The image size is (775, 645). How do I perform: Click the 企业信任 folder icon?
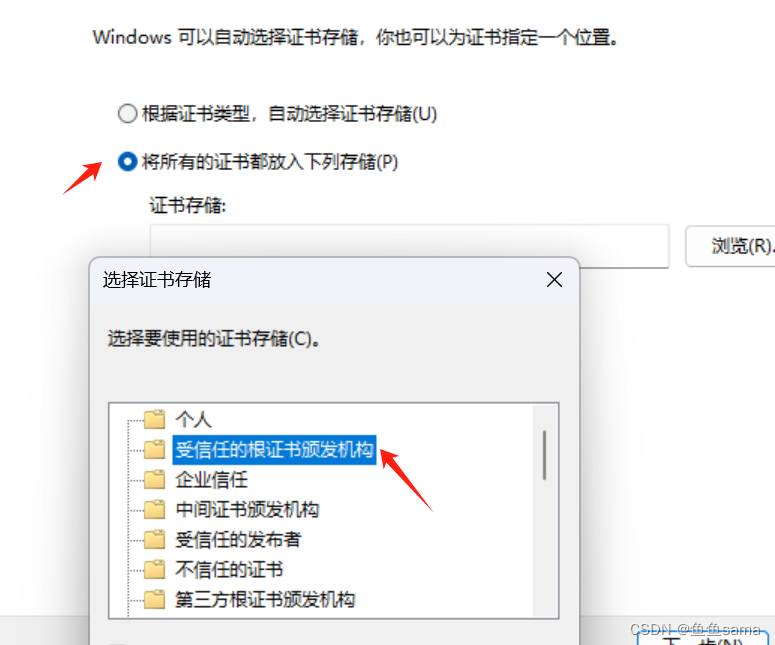coord(155,479)
